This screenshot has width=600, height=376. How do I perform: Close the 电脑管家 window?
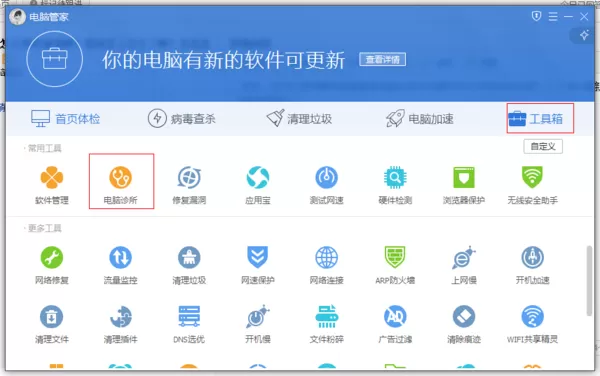584,16
